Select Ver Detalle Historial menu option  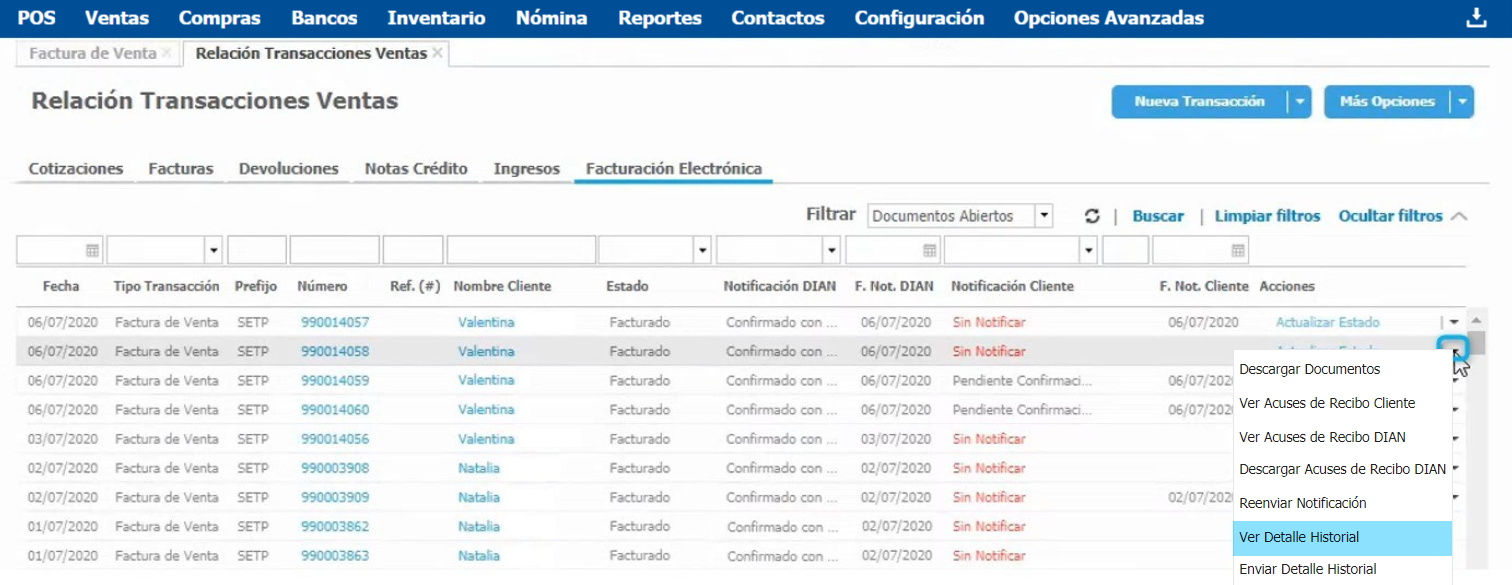[1299, 537]
